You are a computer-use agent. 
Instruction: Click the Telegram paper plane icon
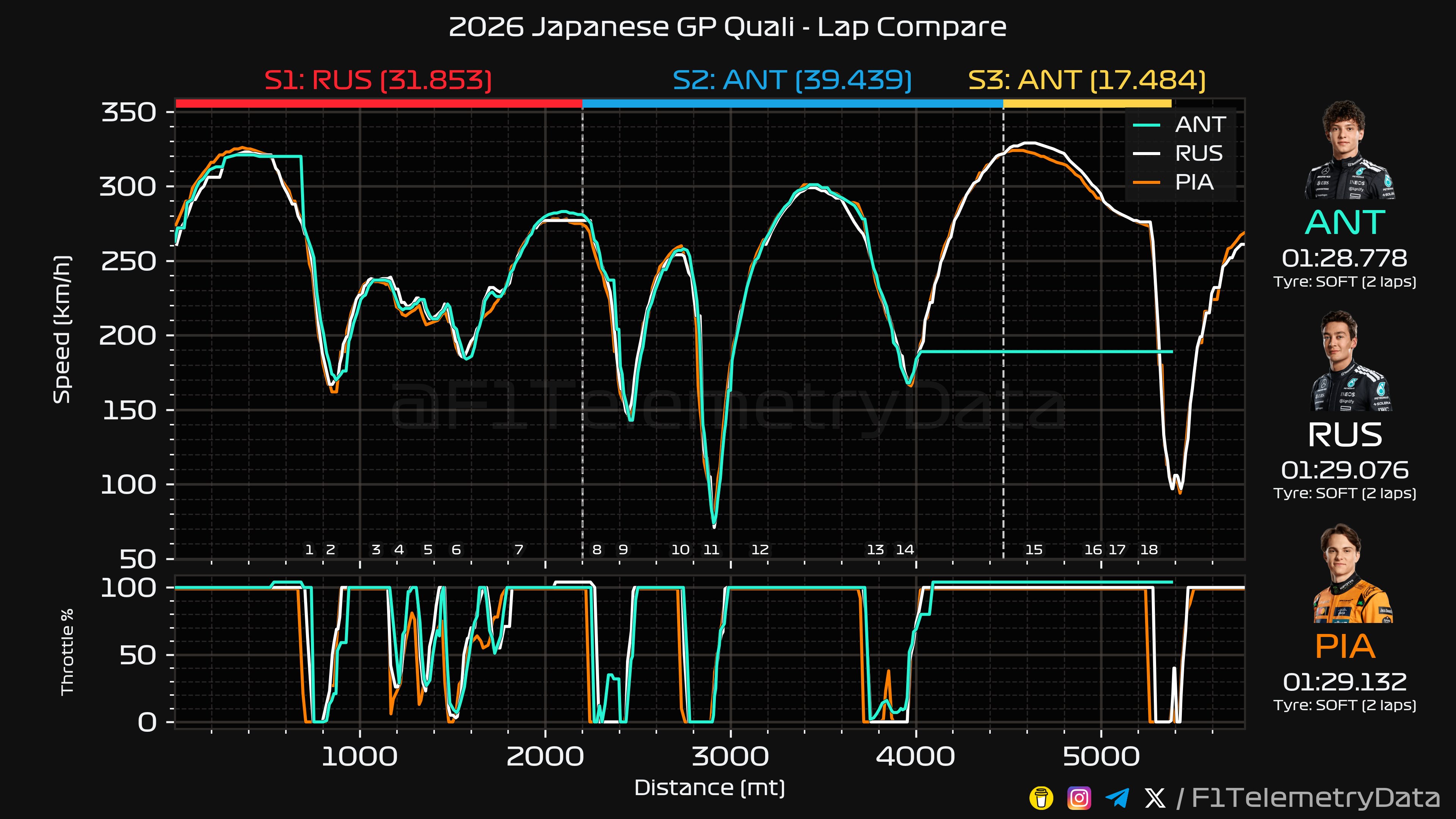point(1117,798)
